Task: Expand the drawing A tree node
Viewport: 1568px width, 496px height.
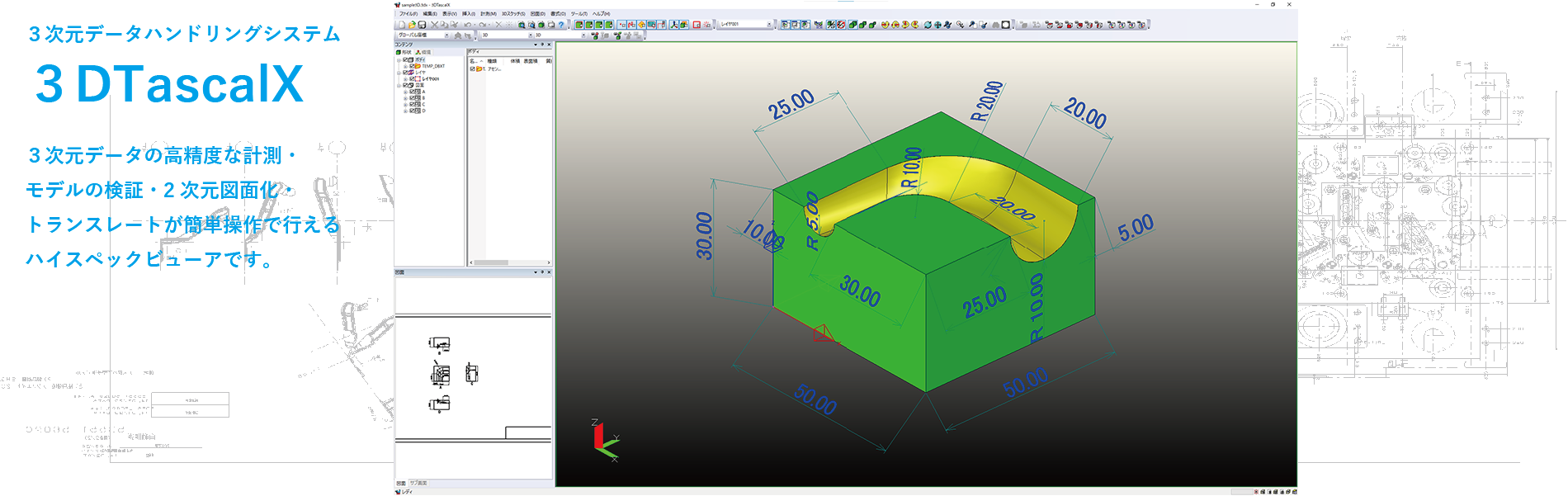Action: (405, 92)
